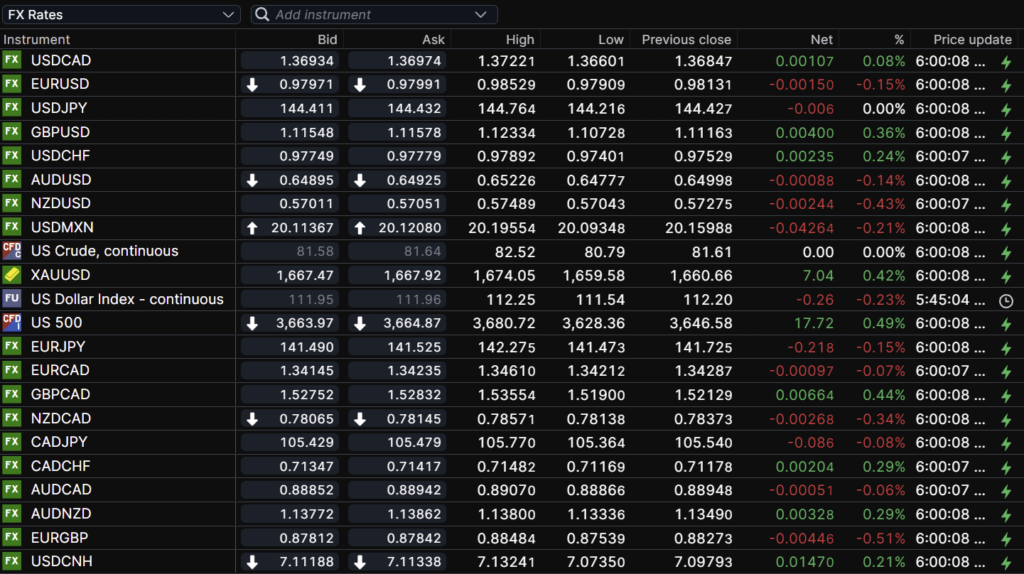Viewport: 1024px width, 574px height.
Task: Click the clock icon in US Dollar Index row
Action: tap(1006, 300)
